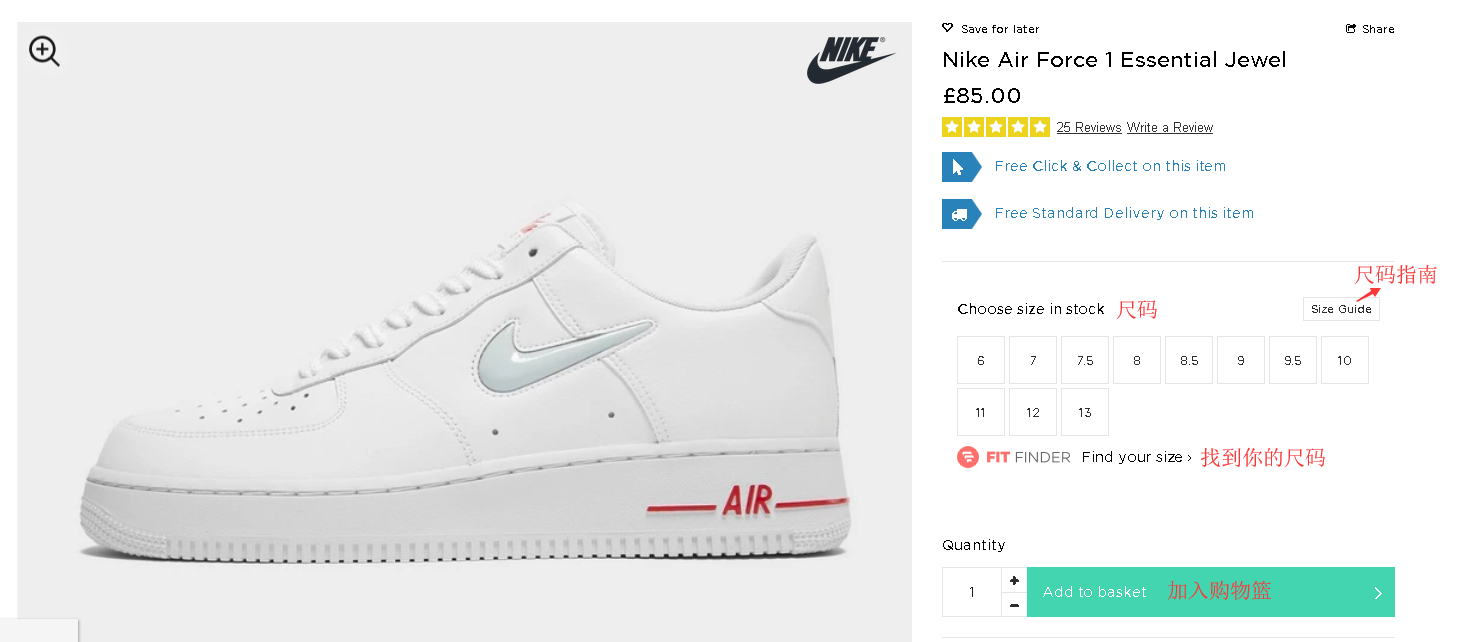Open Find your size link
The image size is (1477, 642).
click(x=1136, y=457)
